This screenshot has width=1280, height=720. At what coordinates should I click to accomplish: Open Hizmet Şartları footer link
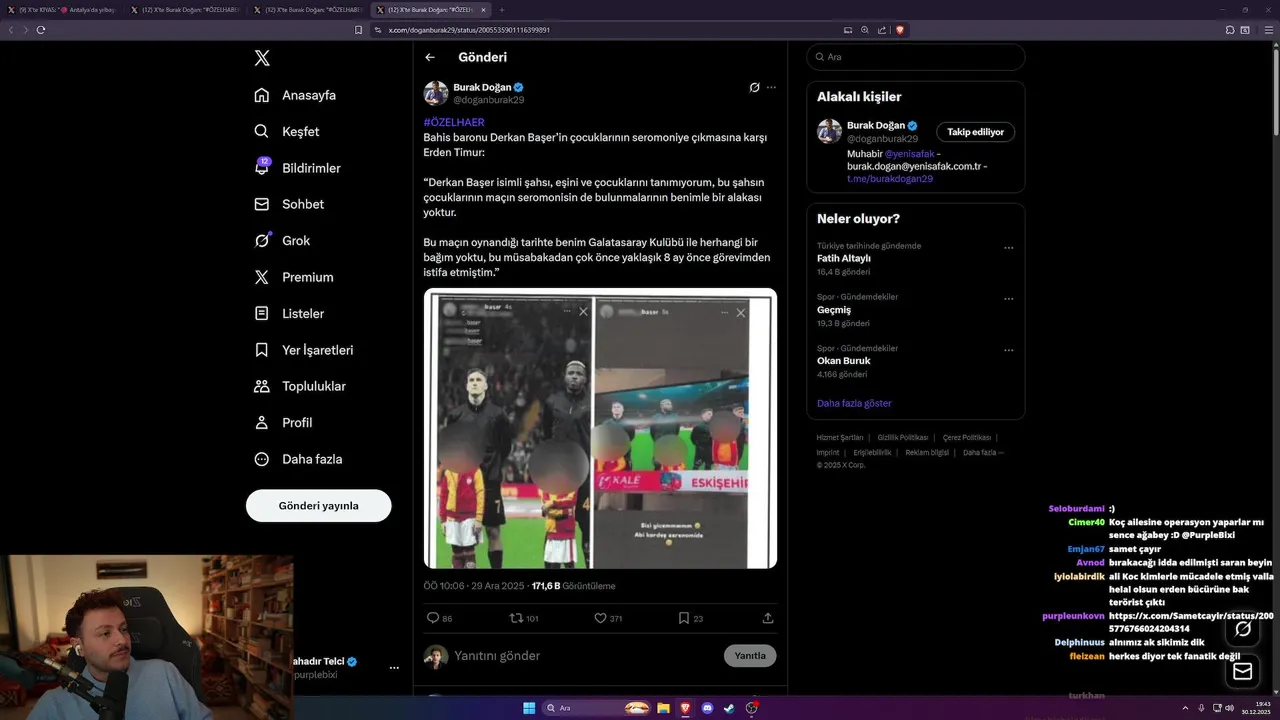pyautogui.click(x=840, y=438)
